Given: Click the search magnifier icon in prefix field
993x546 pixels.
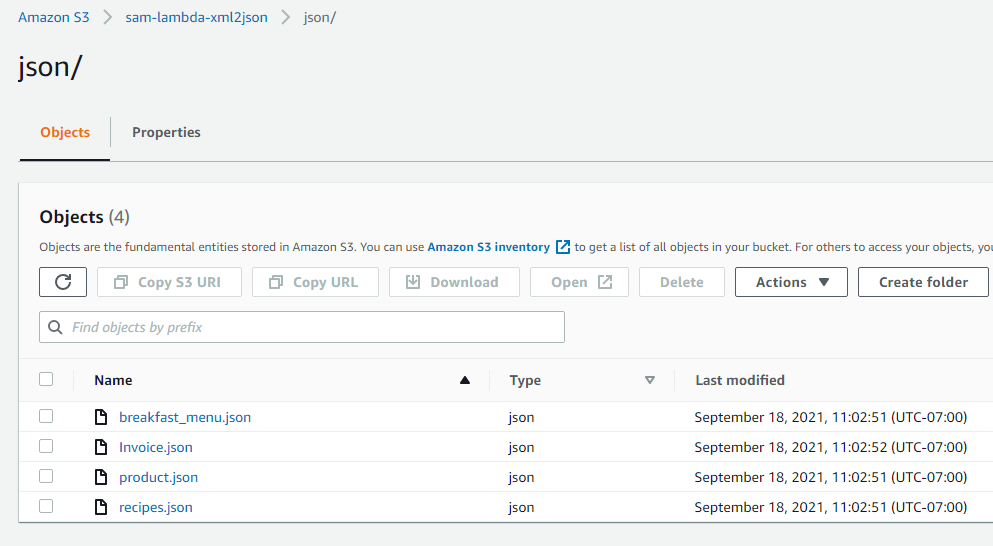Looking at the screenshot, I should pyautogui.click(x=56, y=327).
